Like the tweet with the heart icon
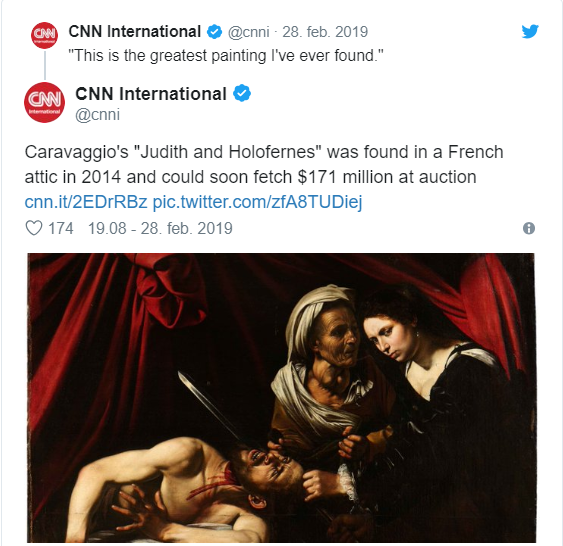 click(34, 228)
